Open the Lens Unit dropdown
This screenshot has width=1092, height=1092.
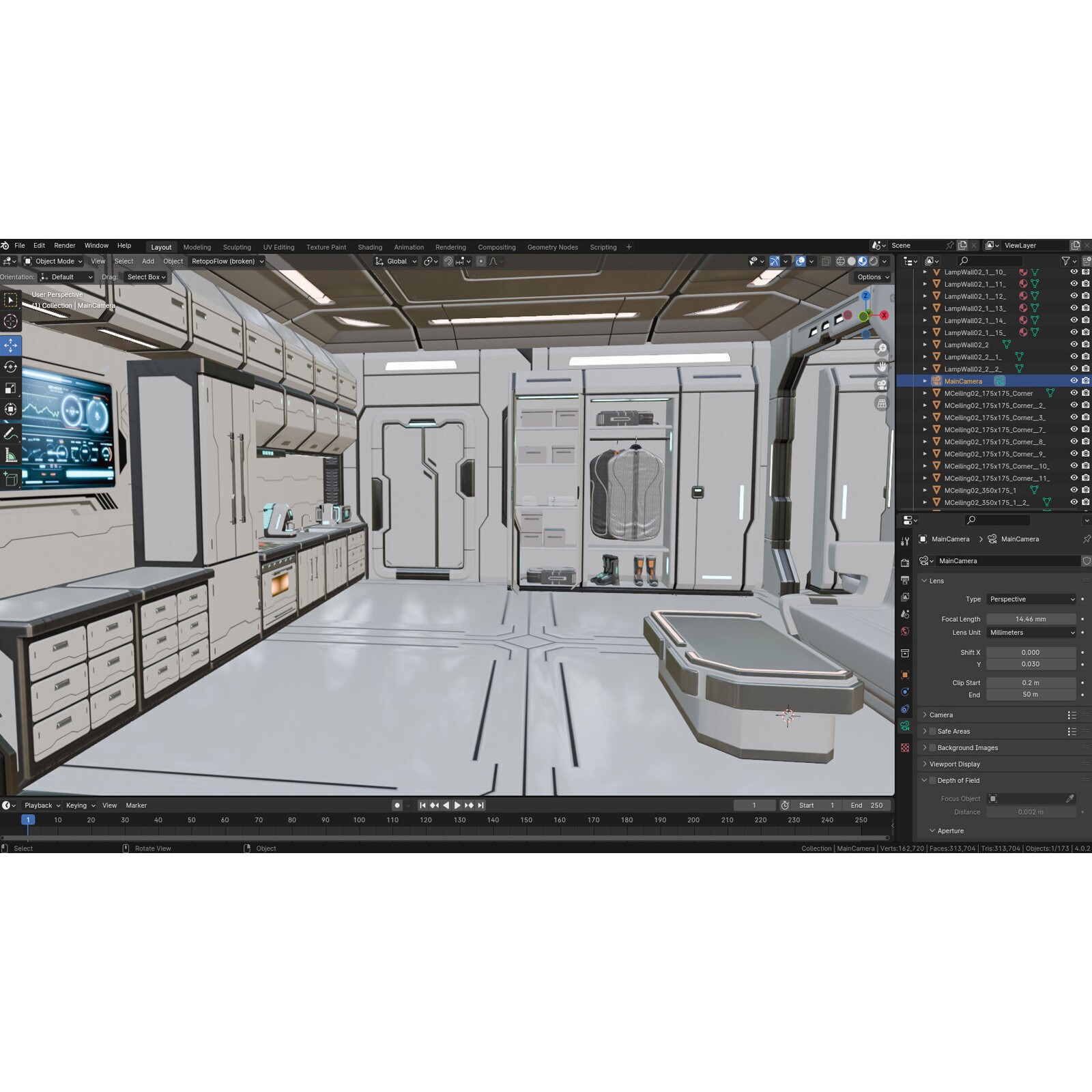[x=1031, y=633]
